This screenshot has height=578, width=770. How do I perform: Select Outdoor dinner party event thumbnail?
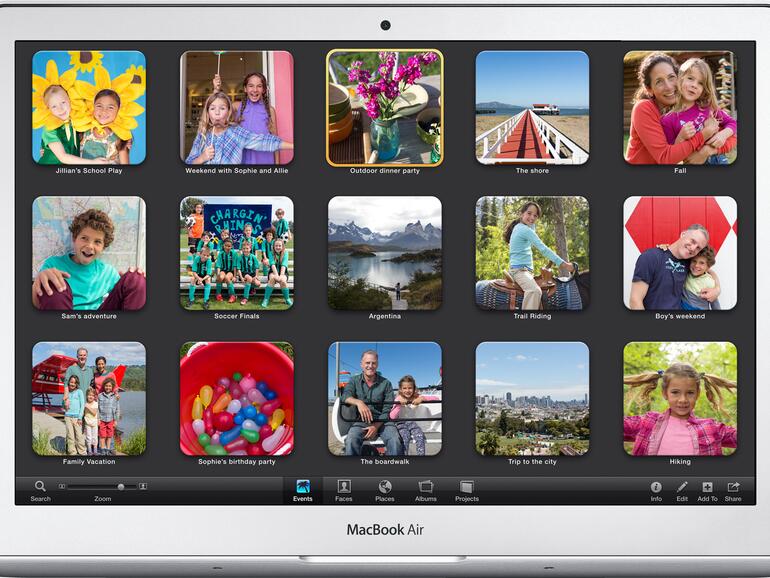click(385, 108)
